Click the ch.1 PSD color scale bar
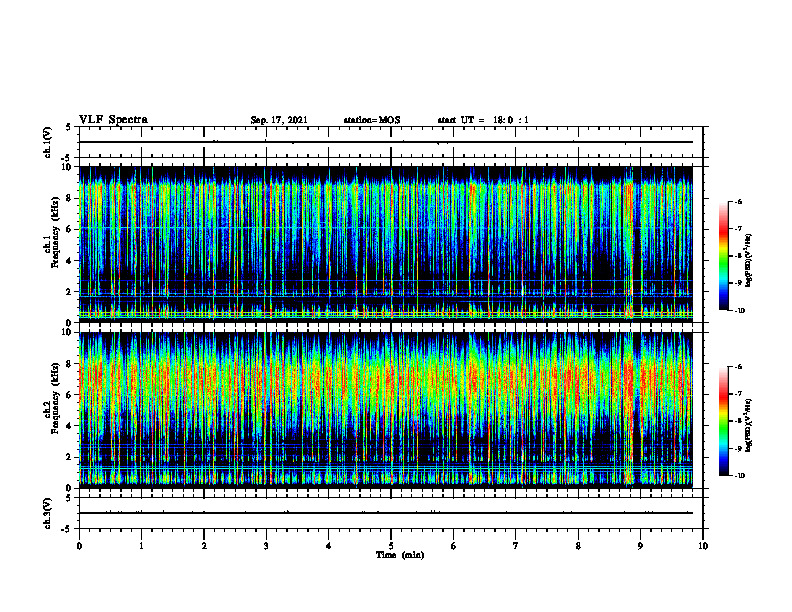 coord(724,256)
